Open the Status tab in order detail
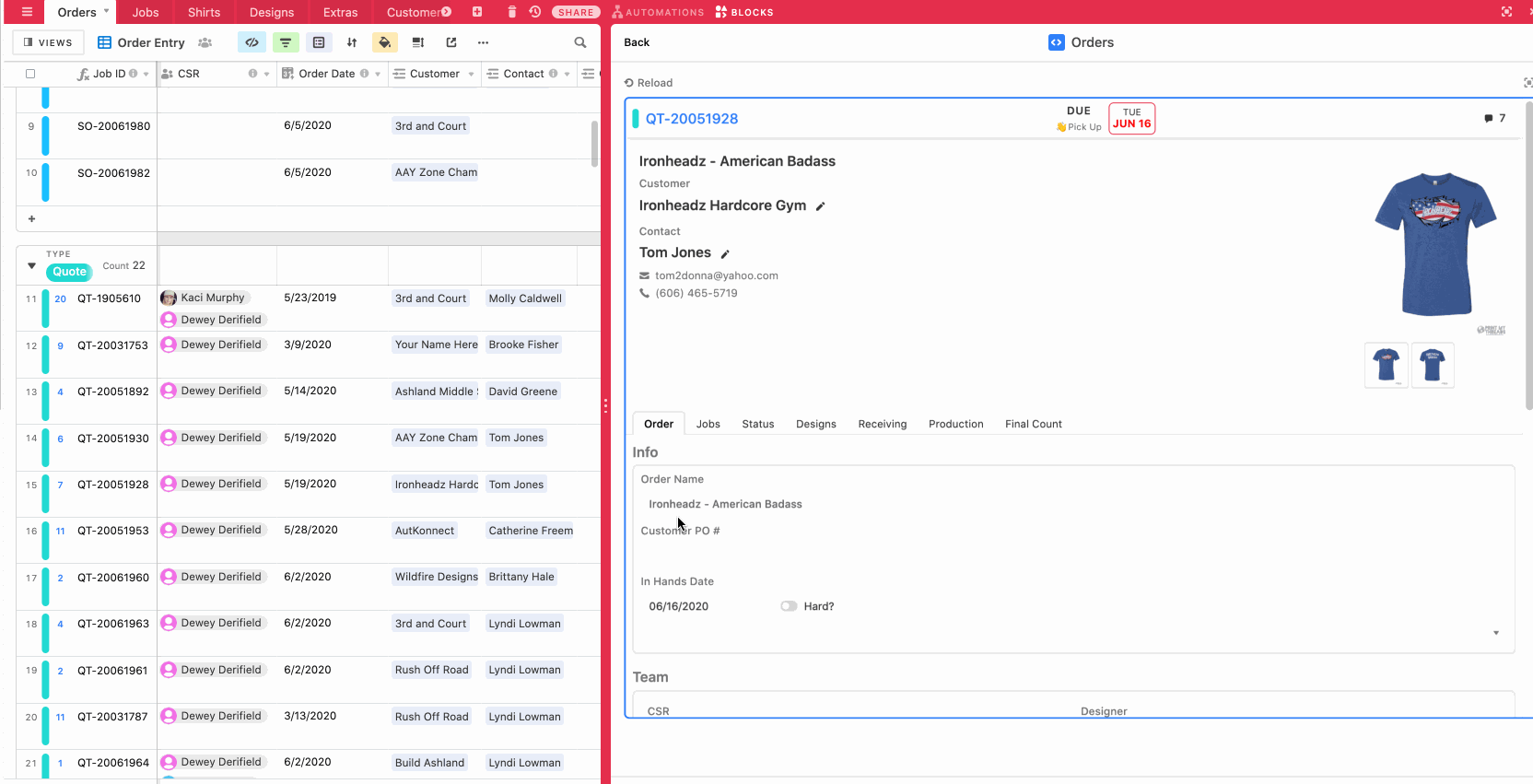1533x784 pixels. pyautogui.click(x=758, y=424)
